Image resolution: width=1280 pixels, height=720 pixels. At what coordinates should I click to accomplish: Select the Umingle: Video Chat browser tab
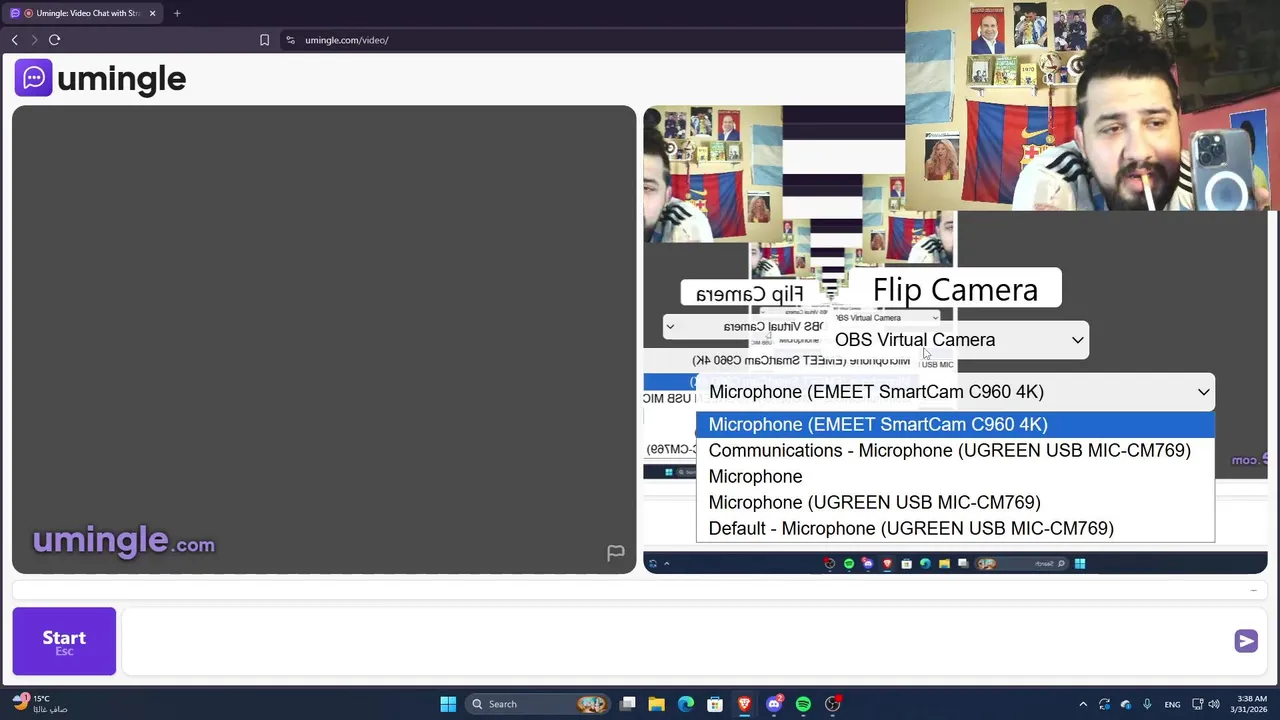coord(82,13)
